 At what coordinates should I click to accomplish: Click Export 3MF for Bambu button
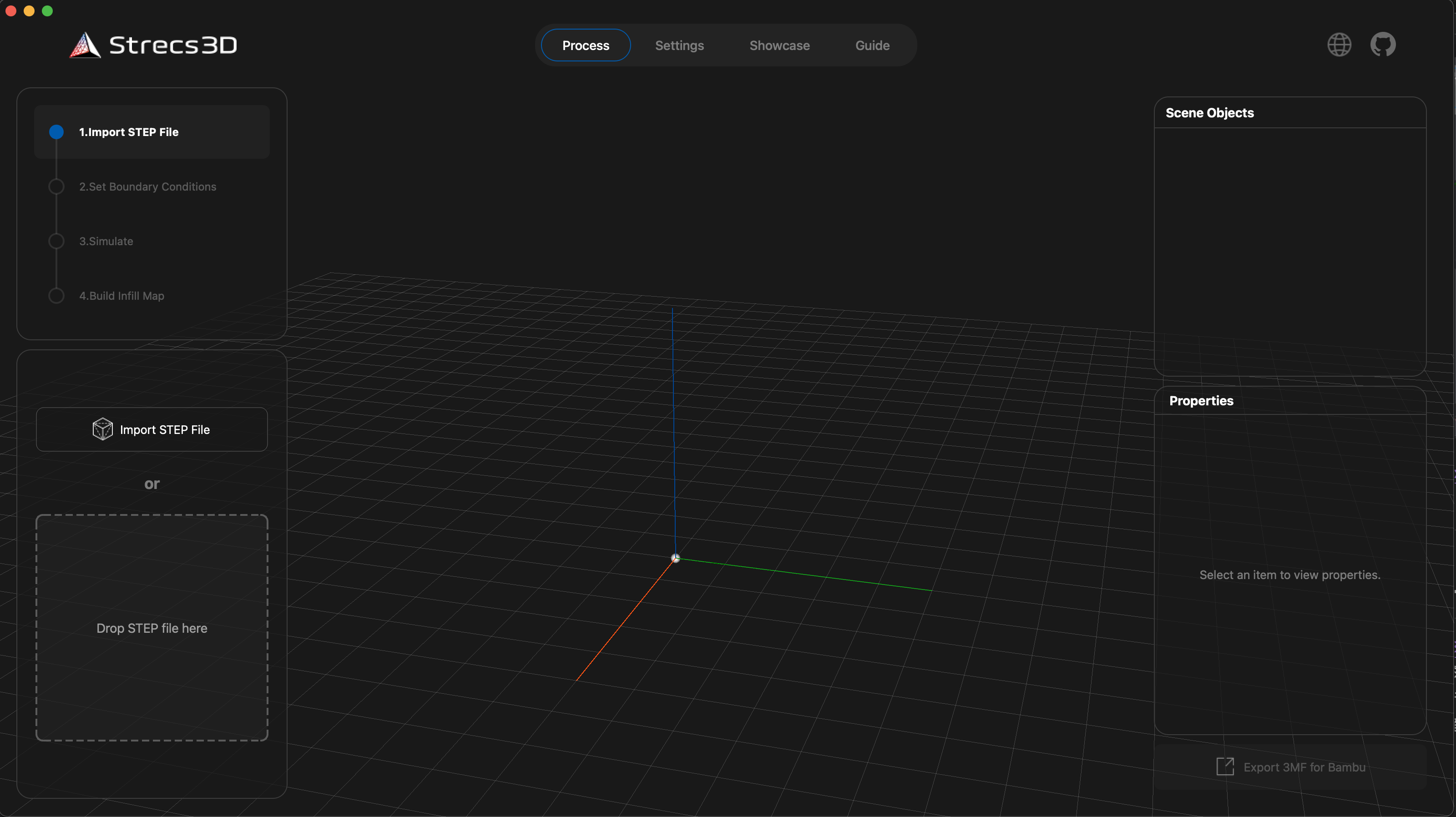(1290, 767)
